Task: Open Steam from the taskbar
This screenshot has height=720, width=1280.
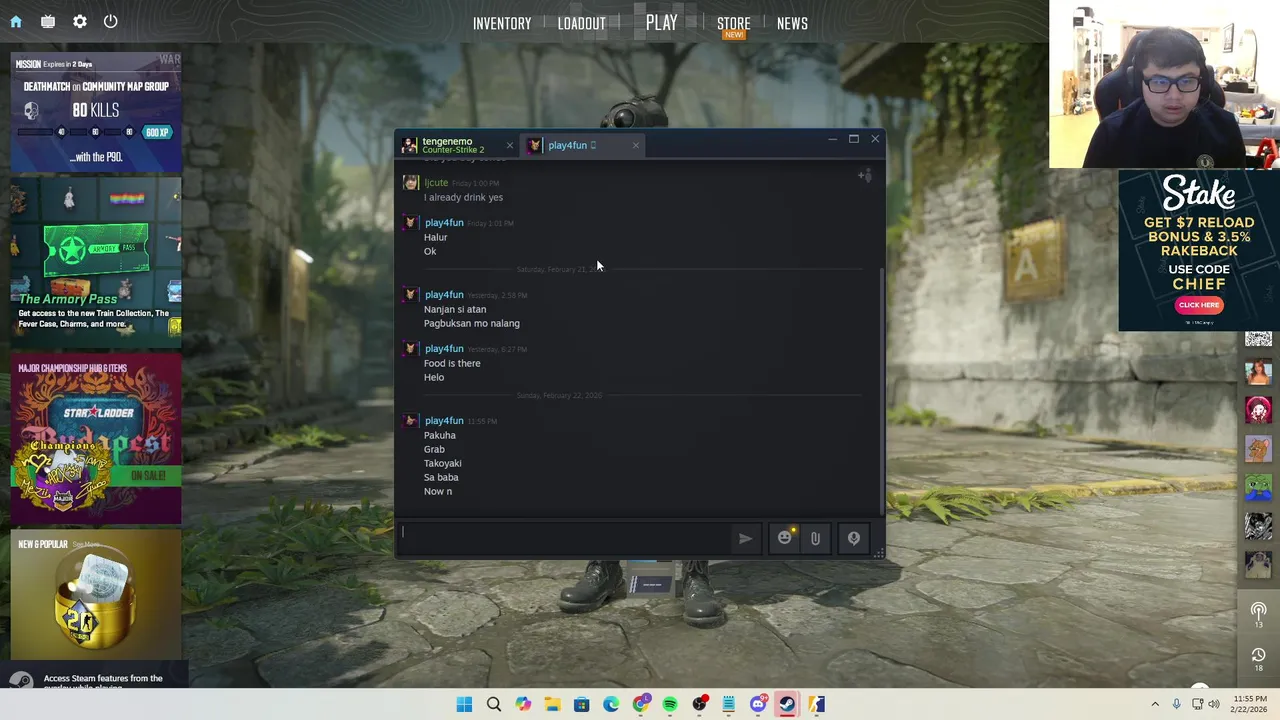Action: (x=787, y=704)
